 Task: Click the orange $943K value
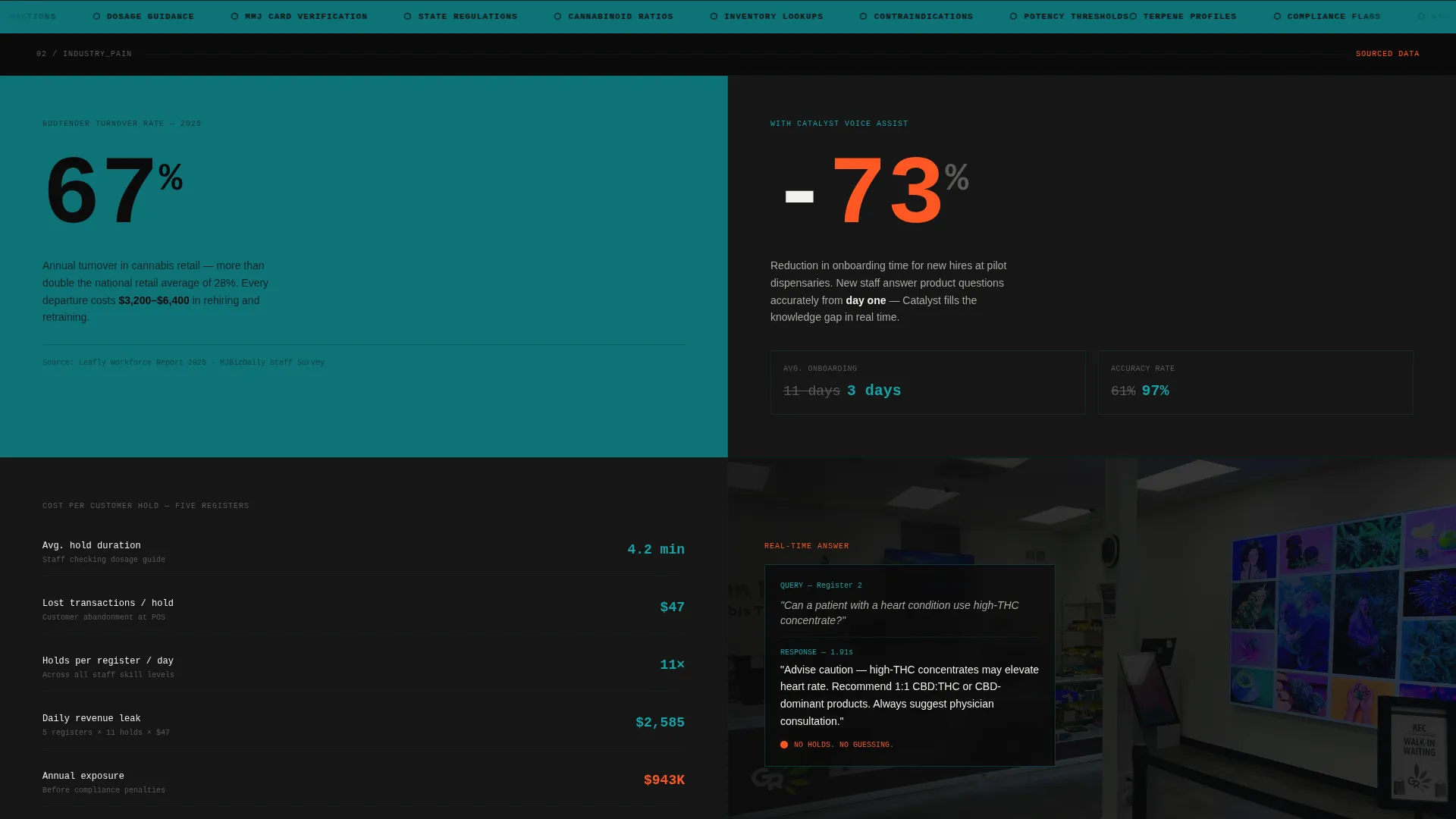pos(664,780)
